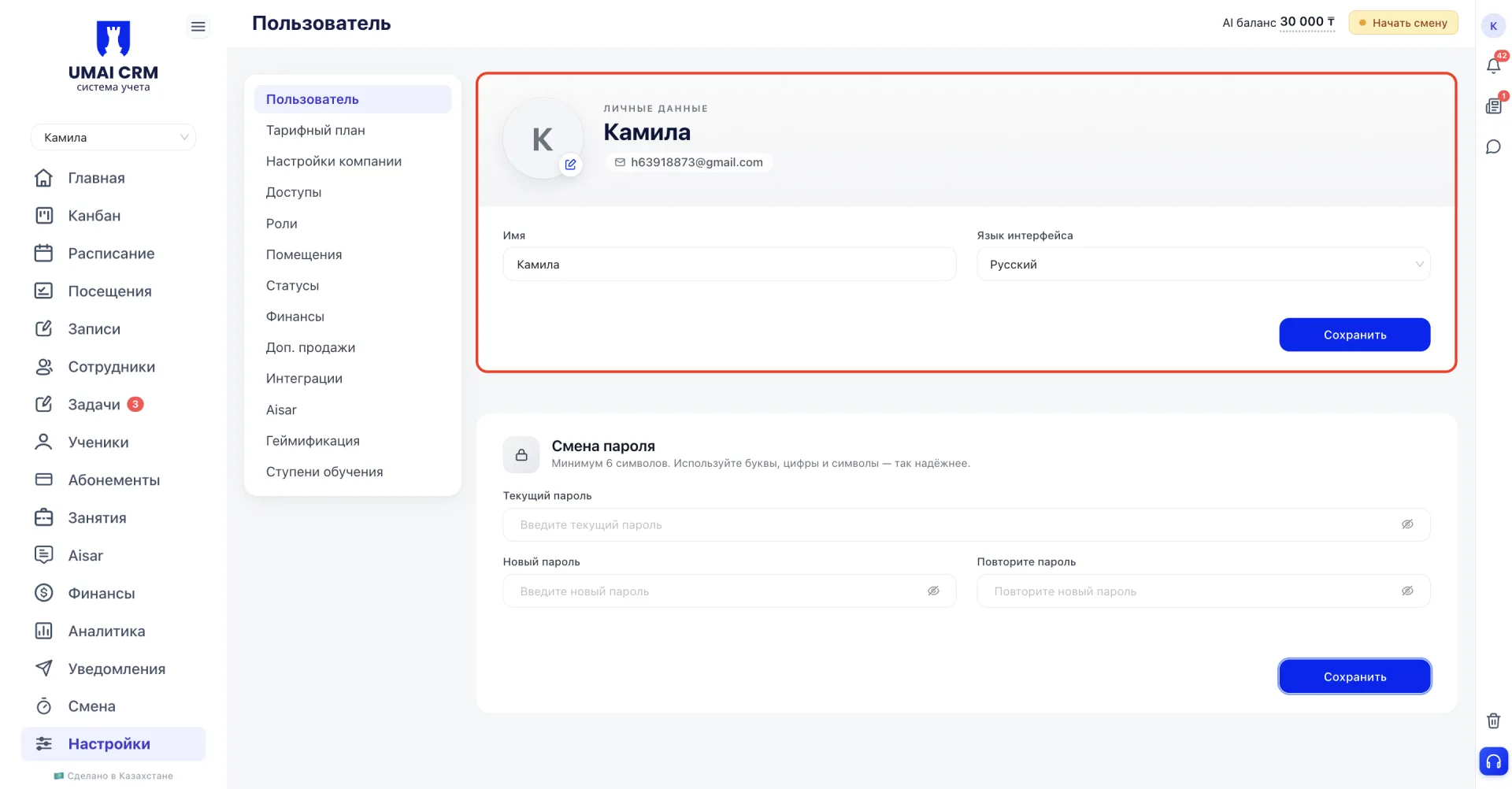This screenshot has width=1512, height=789.
Task: Select the Пользователь settings tab
Action: (x=352, y=99)
